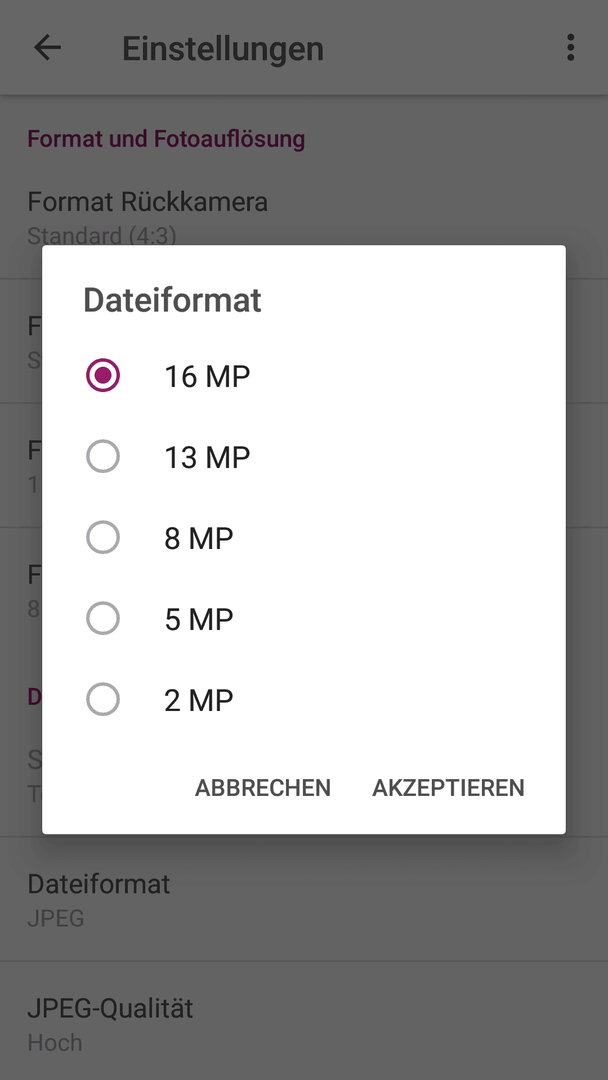This screenshot has height=1080, width=608.
Task: Click the Format und Fotoauflösung header
Action: [166, 138]
